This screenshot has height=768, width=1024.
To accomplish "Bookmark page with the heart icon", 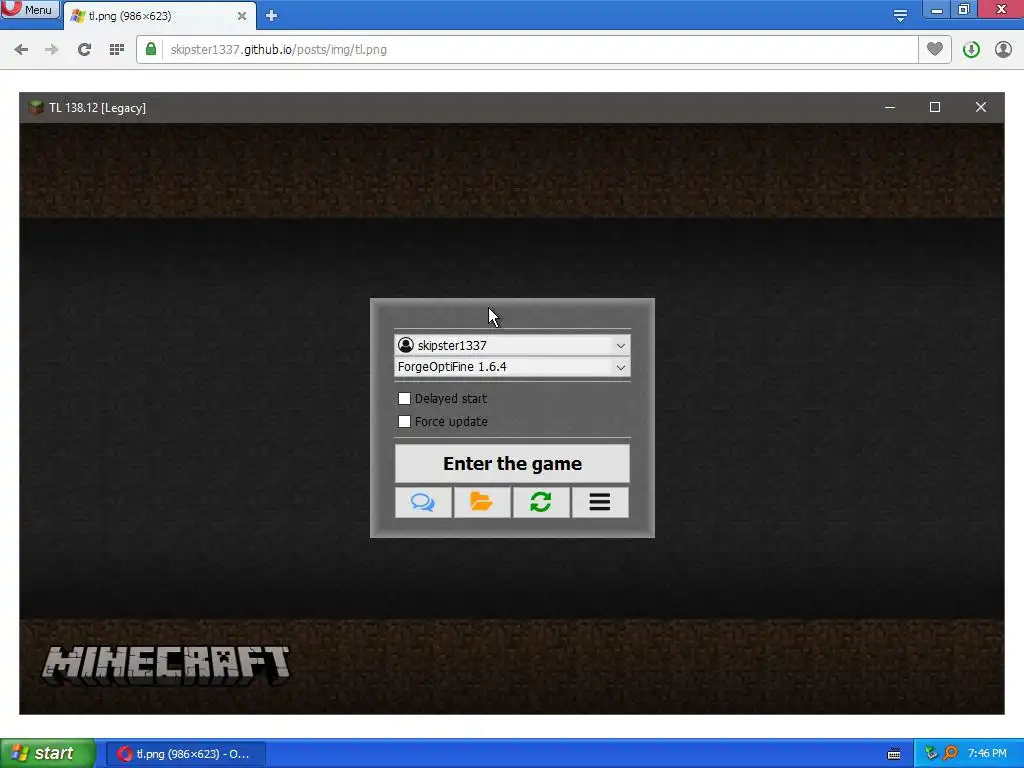I will [x=935, y=49].
